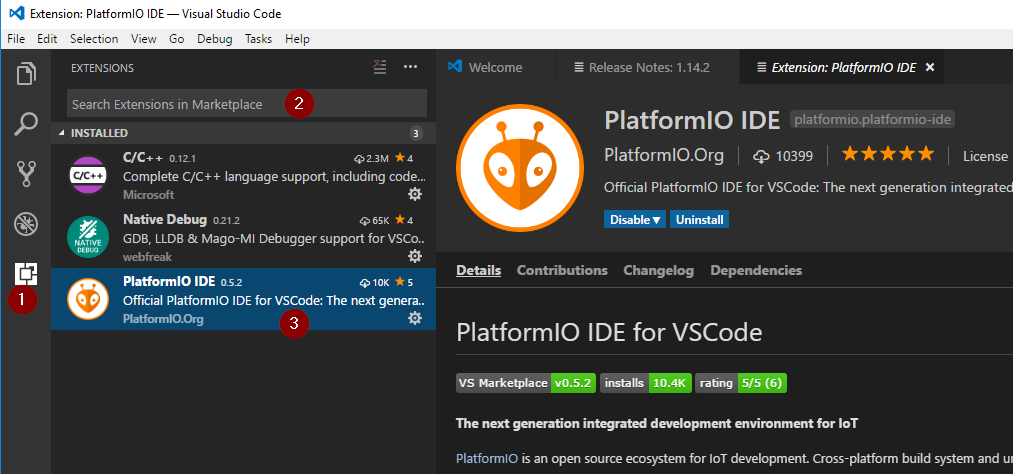Select the Native Debug extension row
This screenshot has height=474, width=1013.
coord(244,237)
